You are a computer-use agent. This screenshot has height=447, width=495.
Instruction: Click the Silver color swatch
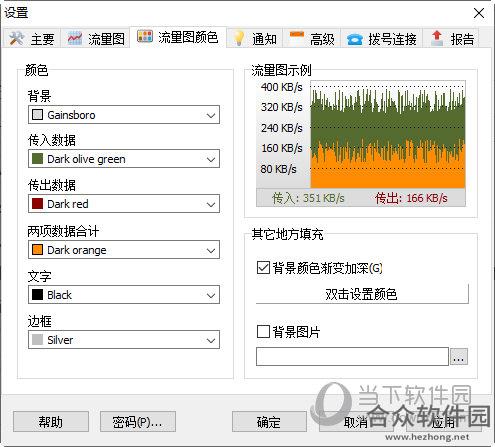[37, 339]
